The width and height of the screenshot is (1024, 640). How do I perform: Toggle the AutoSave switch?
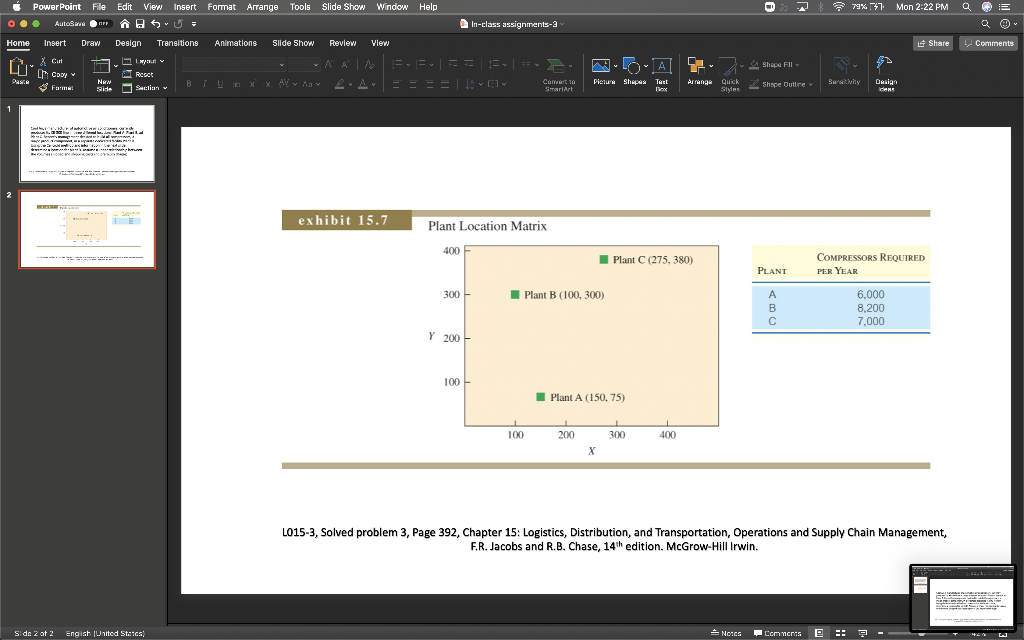pos(100,24)
